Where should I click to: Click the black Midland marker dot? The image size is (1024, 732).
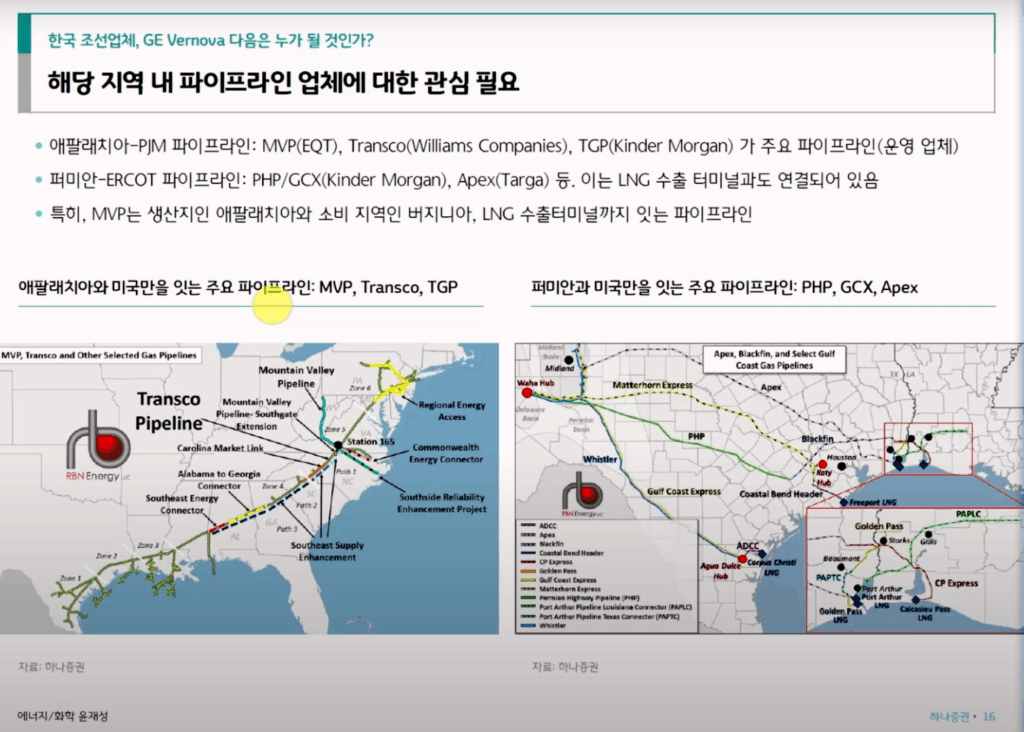(x=569, y=360)
